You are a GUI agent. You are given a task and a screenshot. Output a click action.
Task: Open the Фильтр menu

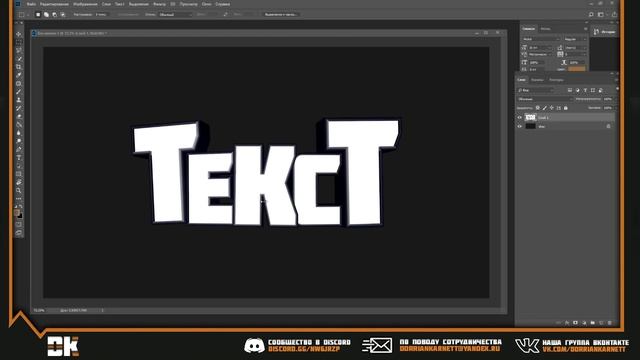(x=160, y=4)
